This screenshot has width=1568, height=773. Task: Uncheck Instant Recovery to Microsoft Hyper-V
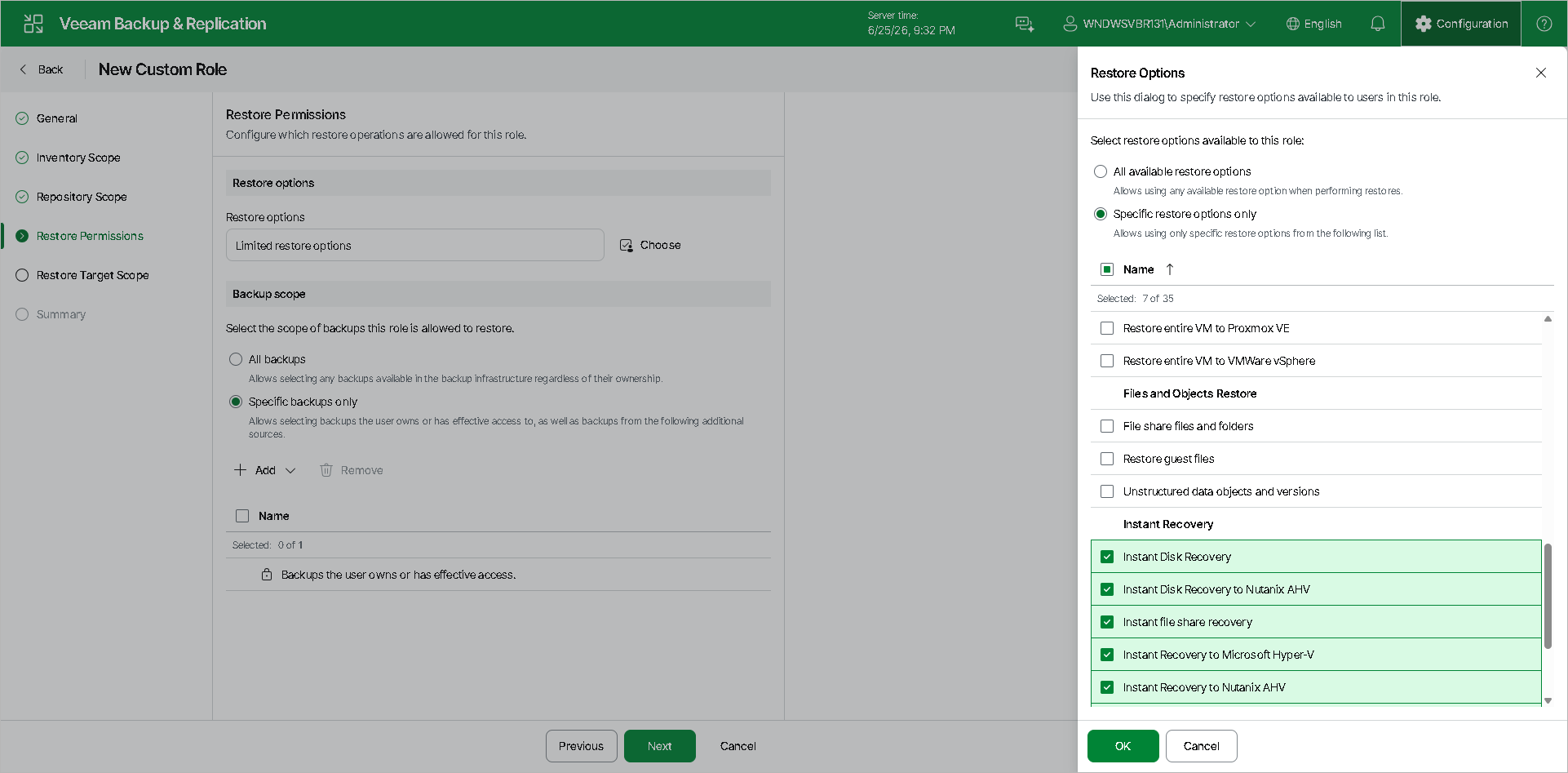(1107, 655)
